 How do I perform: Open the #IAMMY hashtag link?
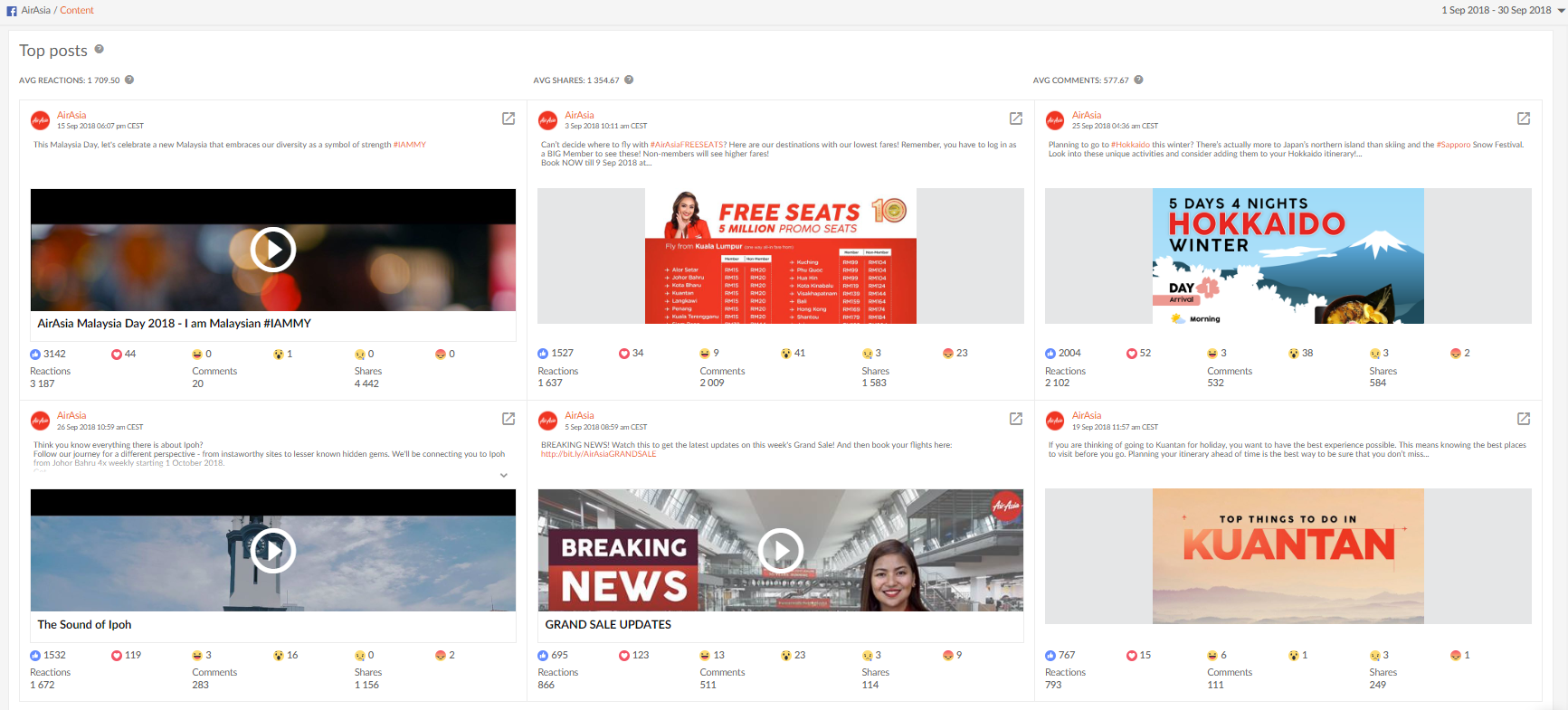(409, 145)
